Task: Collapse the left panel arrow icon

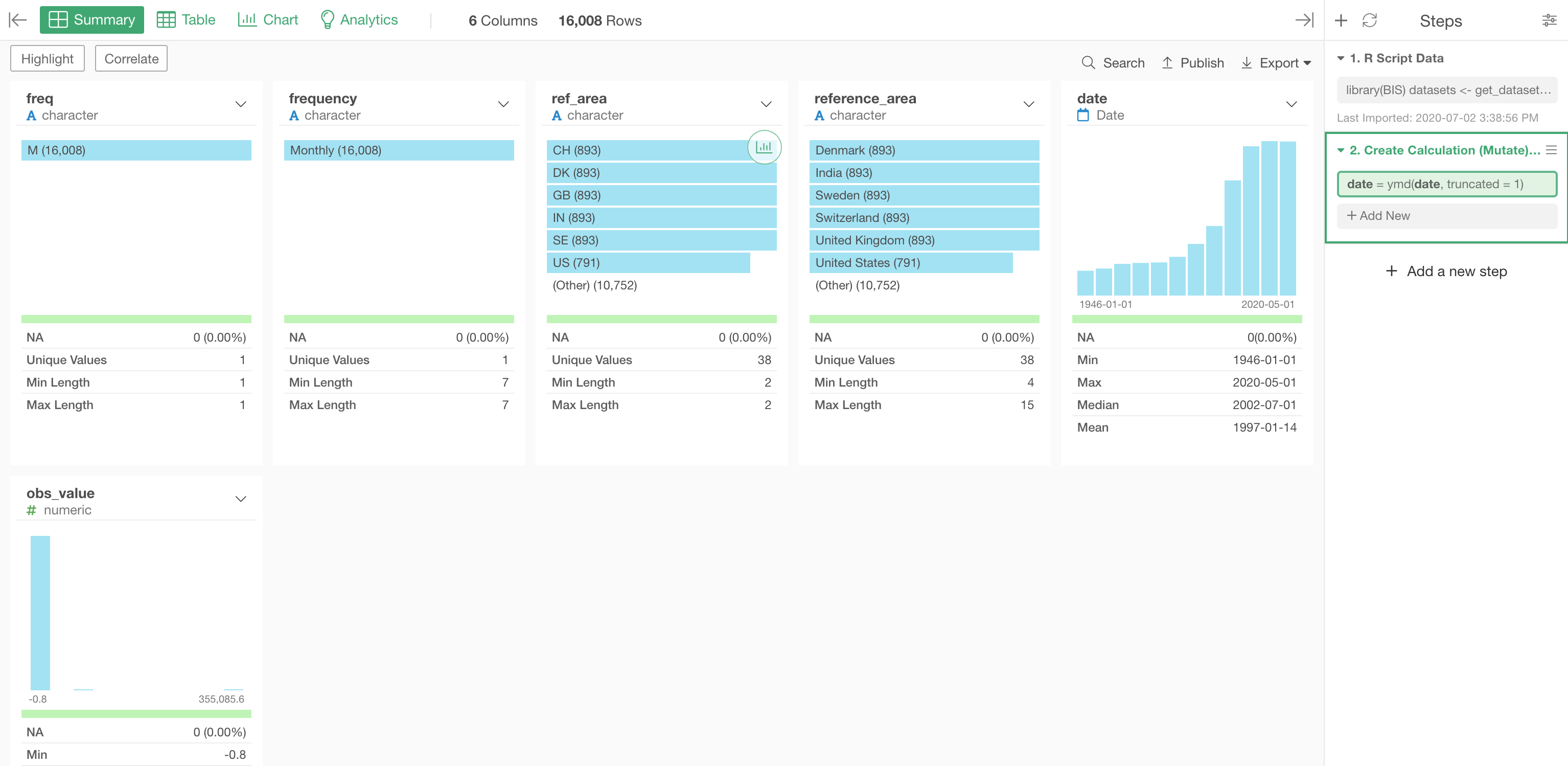Action: pos(18,20)
